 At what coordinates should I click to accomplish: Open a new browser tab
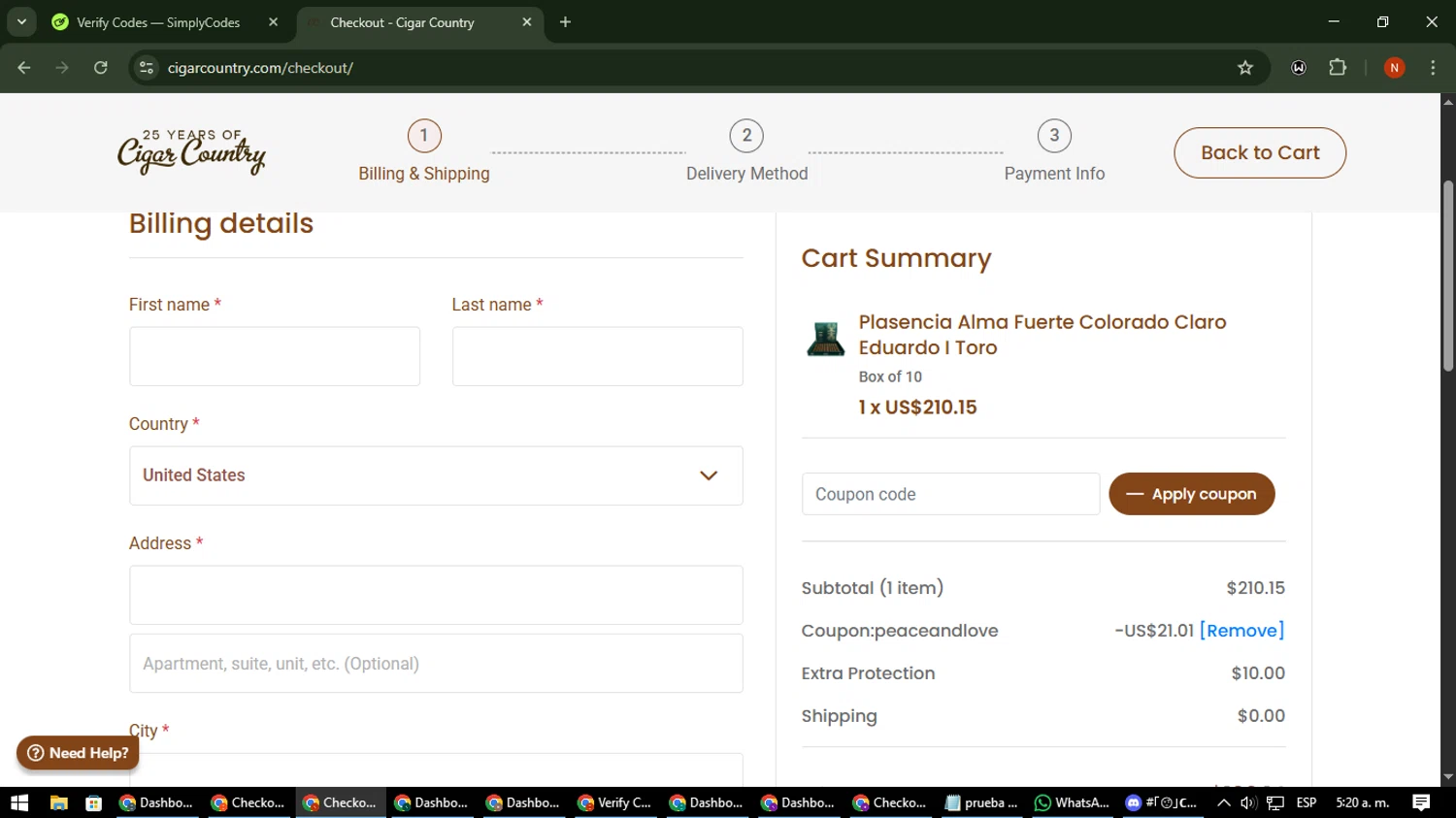565,22
